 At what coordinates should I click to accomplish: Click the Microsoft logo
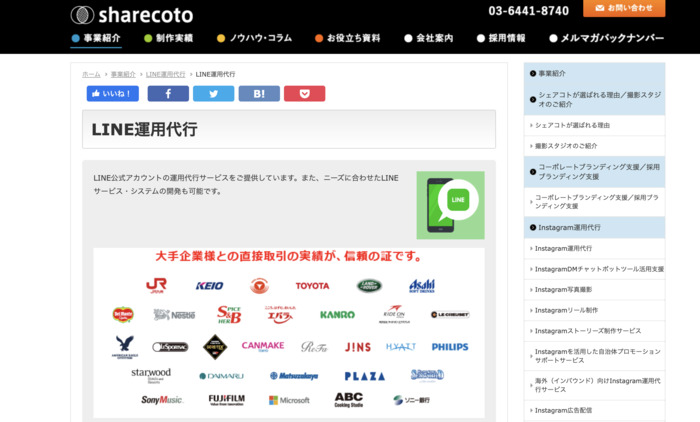tap(289, 401)
